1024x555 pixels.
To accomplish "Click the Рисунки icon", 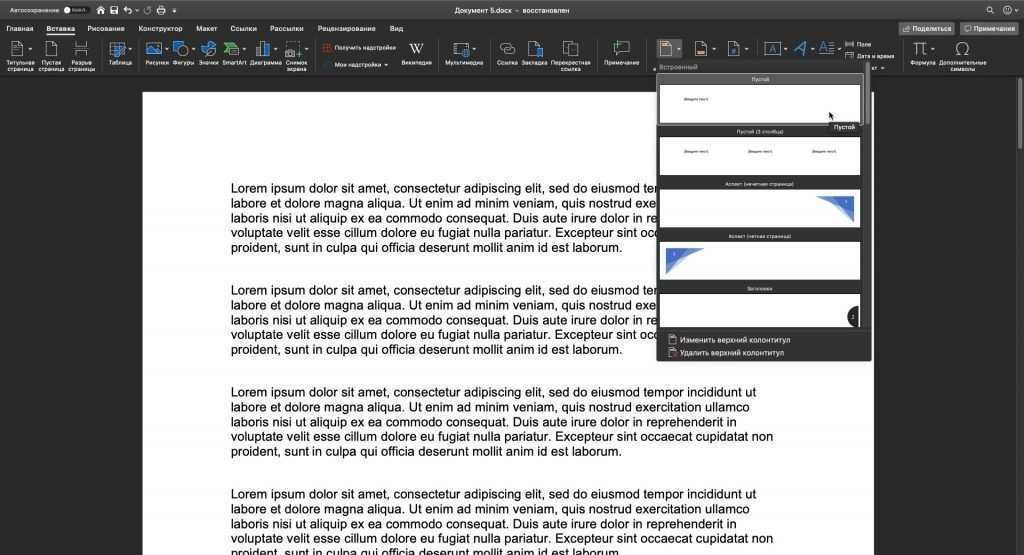I will pyautogui.click(x=154, y=49).
